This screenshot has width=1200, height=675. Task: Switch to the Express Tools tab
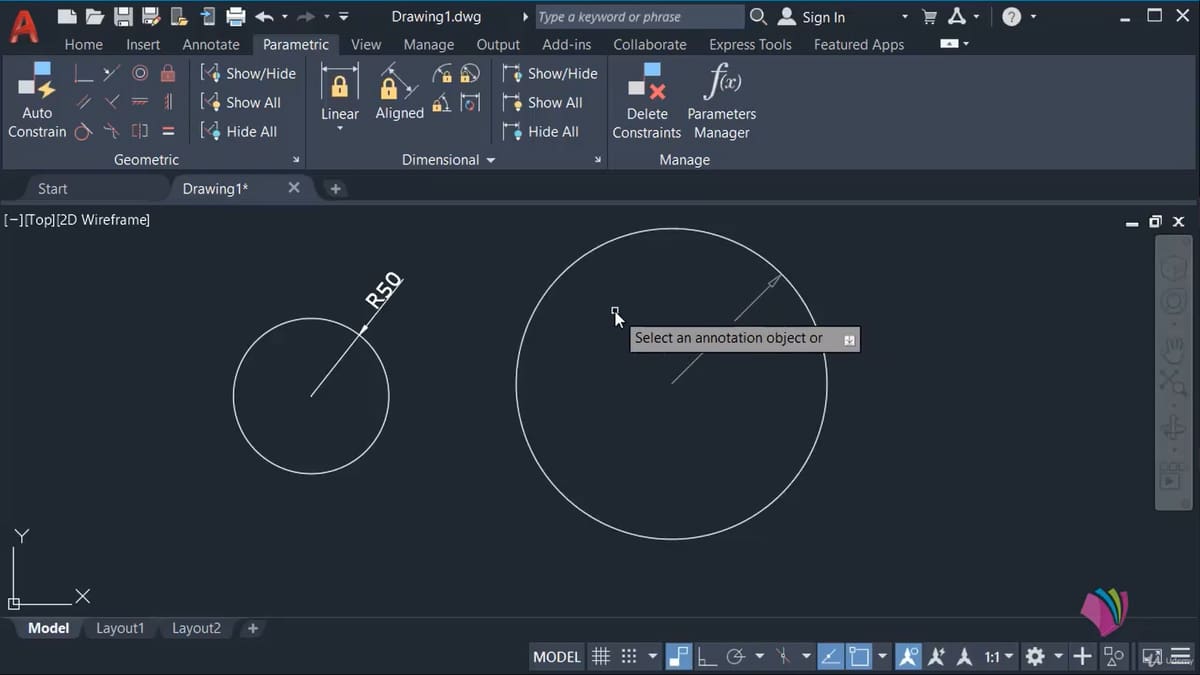click(x=750, y=44)
